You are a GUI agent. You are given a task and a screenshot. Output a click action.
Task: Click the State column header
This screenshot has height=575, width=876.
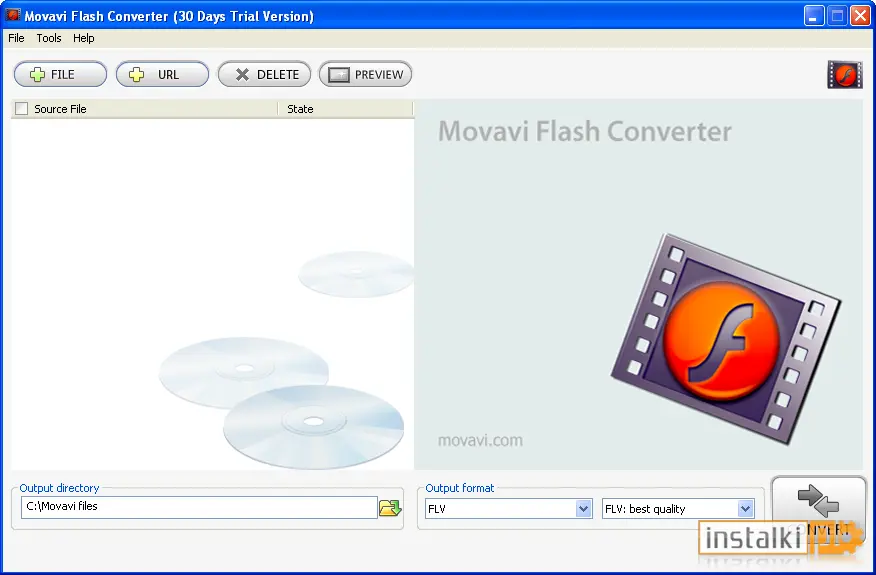tap(345, 109)
